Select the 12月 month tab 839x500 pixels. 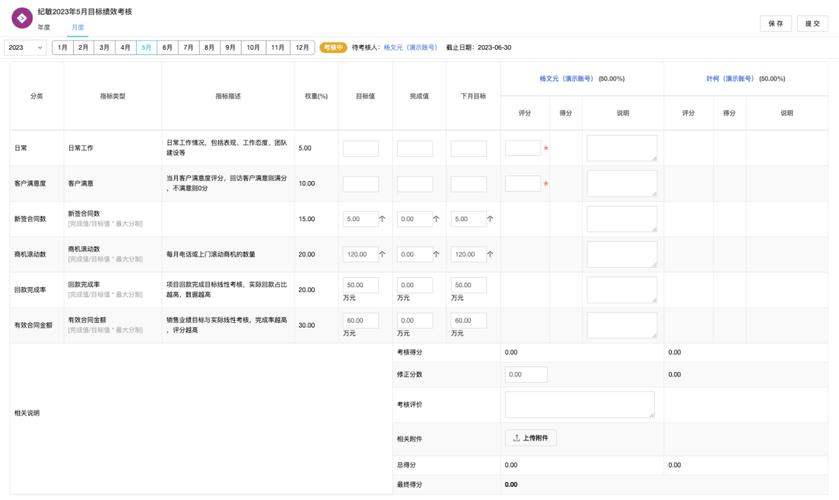point(302,48)
